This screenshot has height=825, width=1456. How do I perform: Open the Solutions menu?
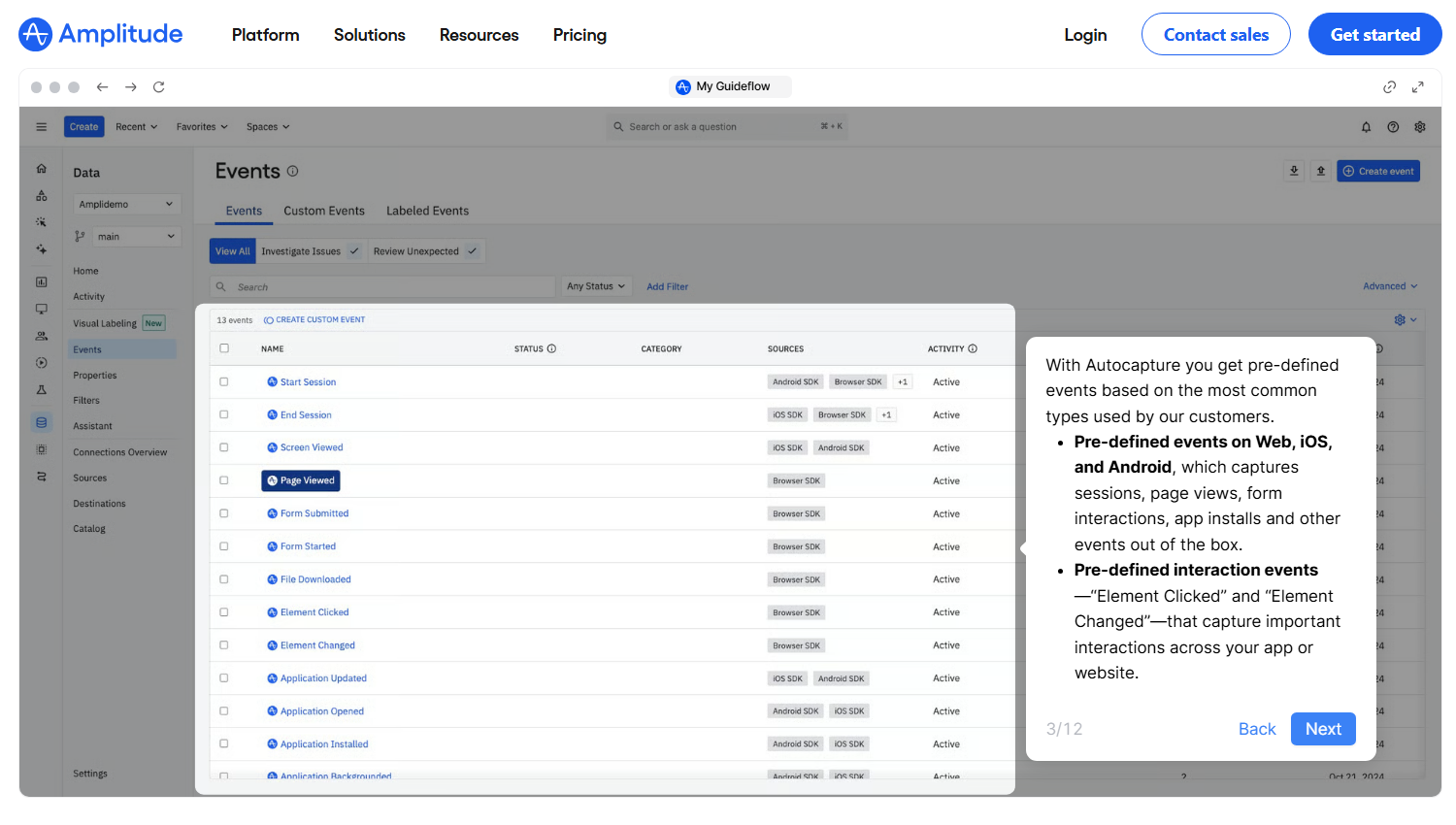pyautogui.click(x=370, y=35)
